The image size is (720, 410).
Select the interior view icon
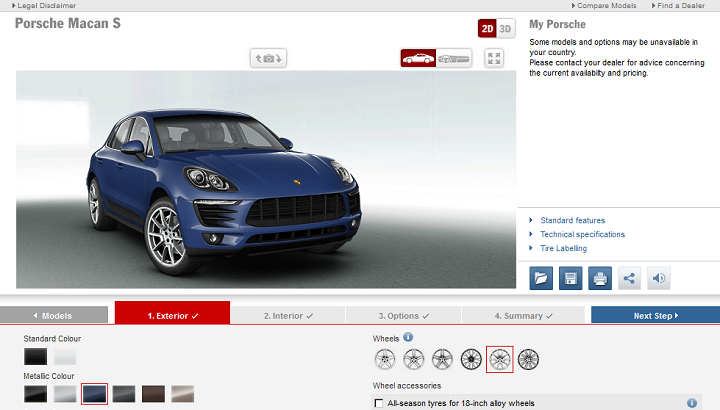[x=454, y=58]
